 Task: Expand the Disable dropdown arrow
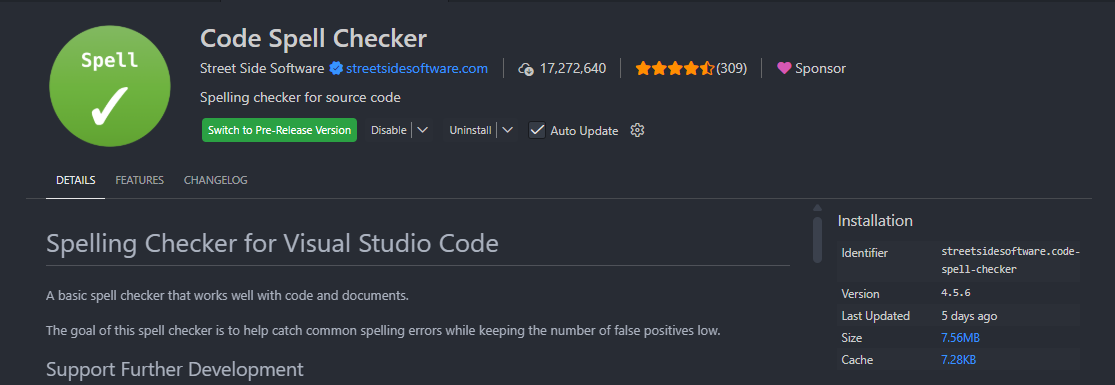tap(422, 130)
